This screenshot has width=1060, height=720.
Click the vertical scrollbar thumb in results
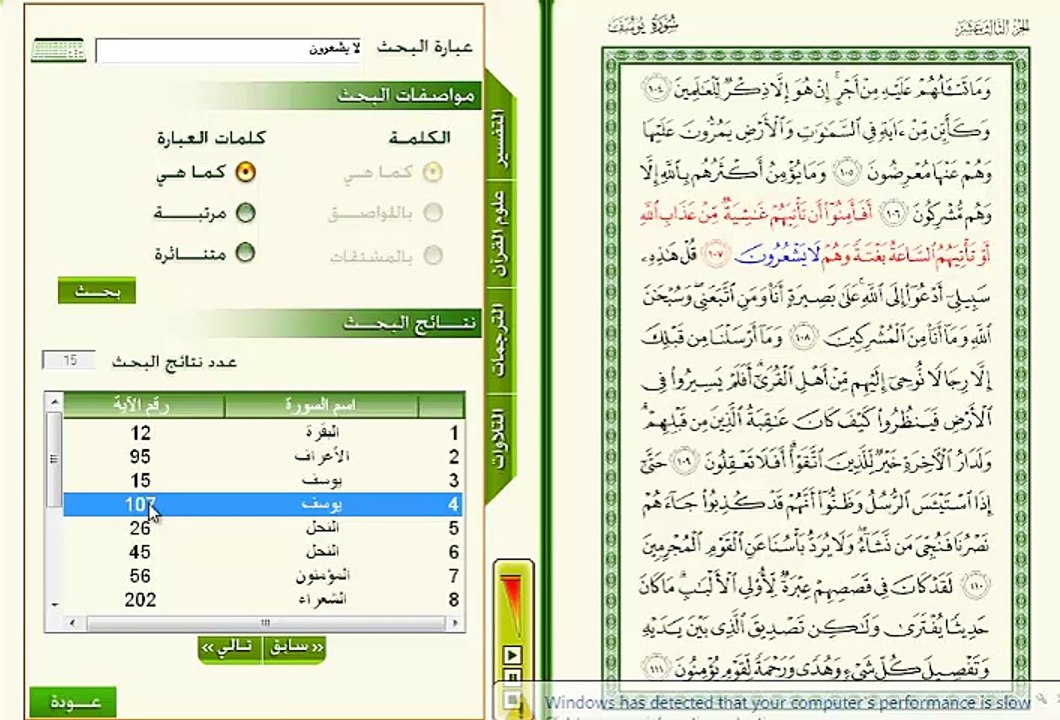point(54,460)
